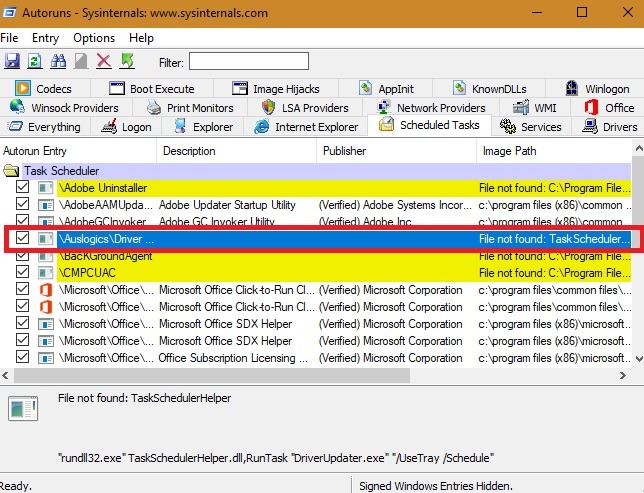Switch to Drivers tab
Viewport: 644px width, 493px height.
tap(610, 127)
